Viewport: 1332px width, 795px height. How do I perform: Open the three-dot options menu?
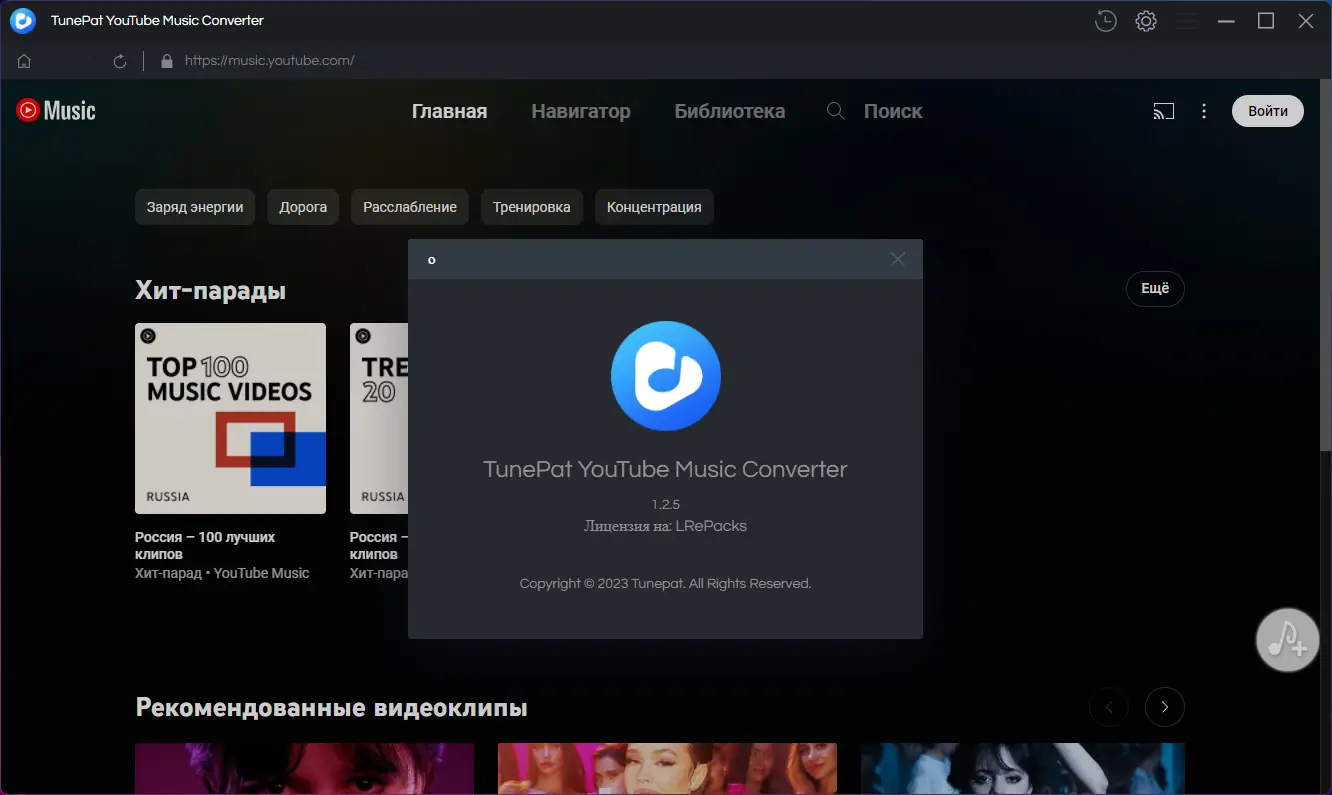click(1205, 111)
